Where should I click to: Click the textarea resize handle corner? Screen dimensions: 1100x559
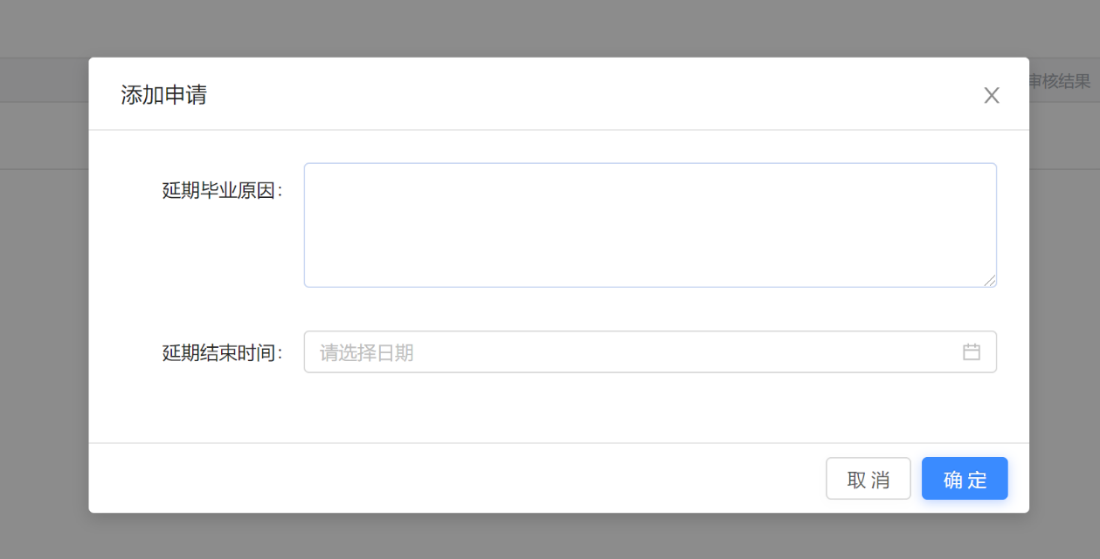point(990,281)
